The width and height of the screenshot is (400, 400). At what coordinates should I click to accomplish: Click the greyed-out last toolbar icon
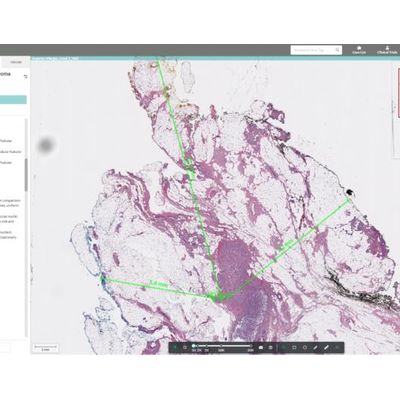coord(337,347)
